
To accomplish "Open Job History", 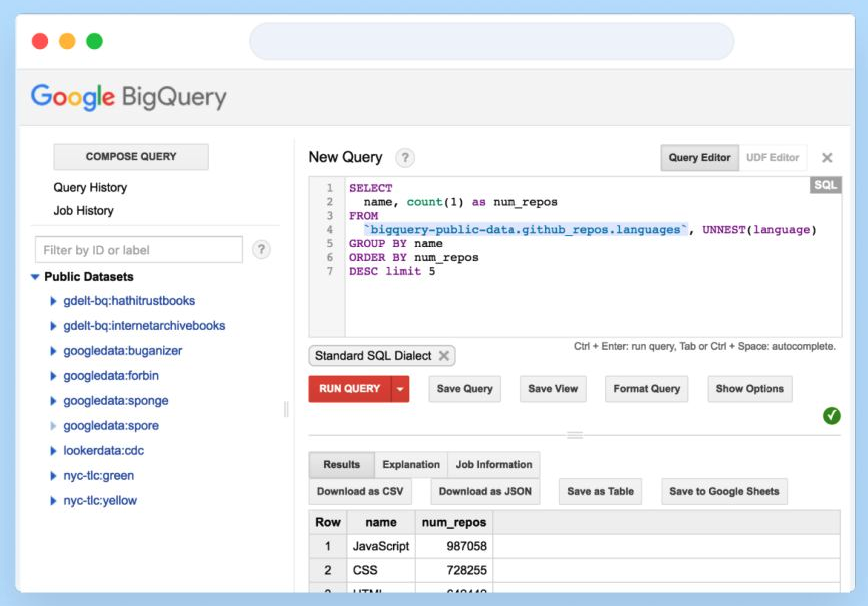I will (x=84, y=211).
